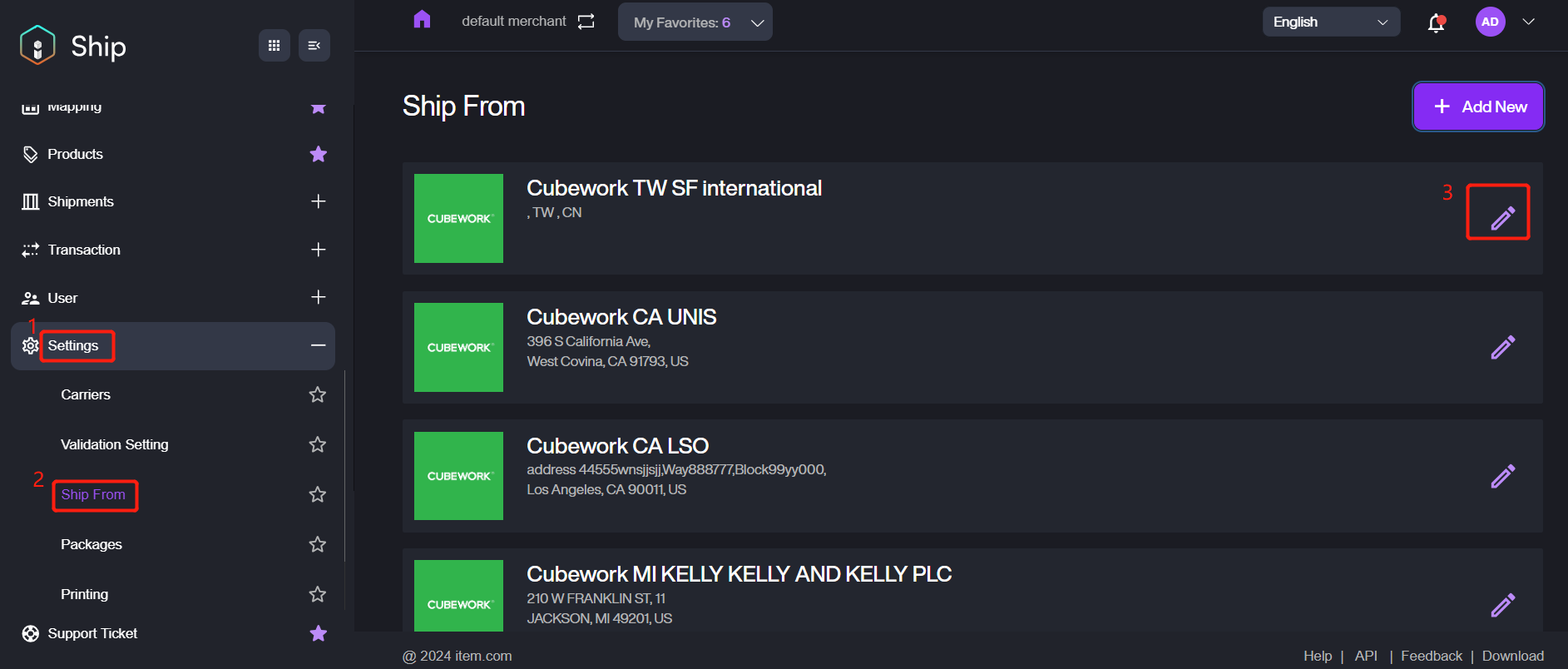The height and width of the screenshot is (669, 1568).
Task: Edit the Cubework CA UNIS entry
Action: pyautogui.click(x=1502, y=347)
